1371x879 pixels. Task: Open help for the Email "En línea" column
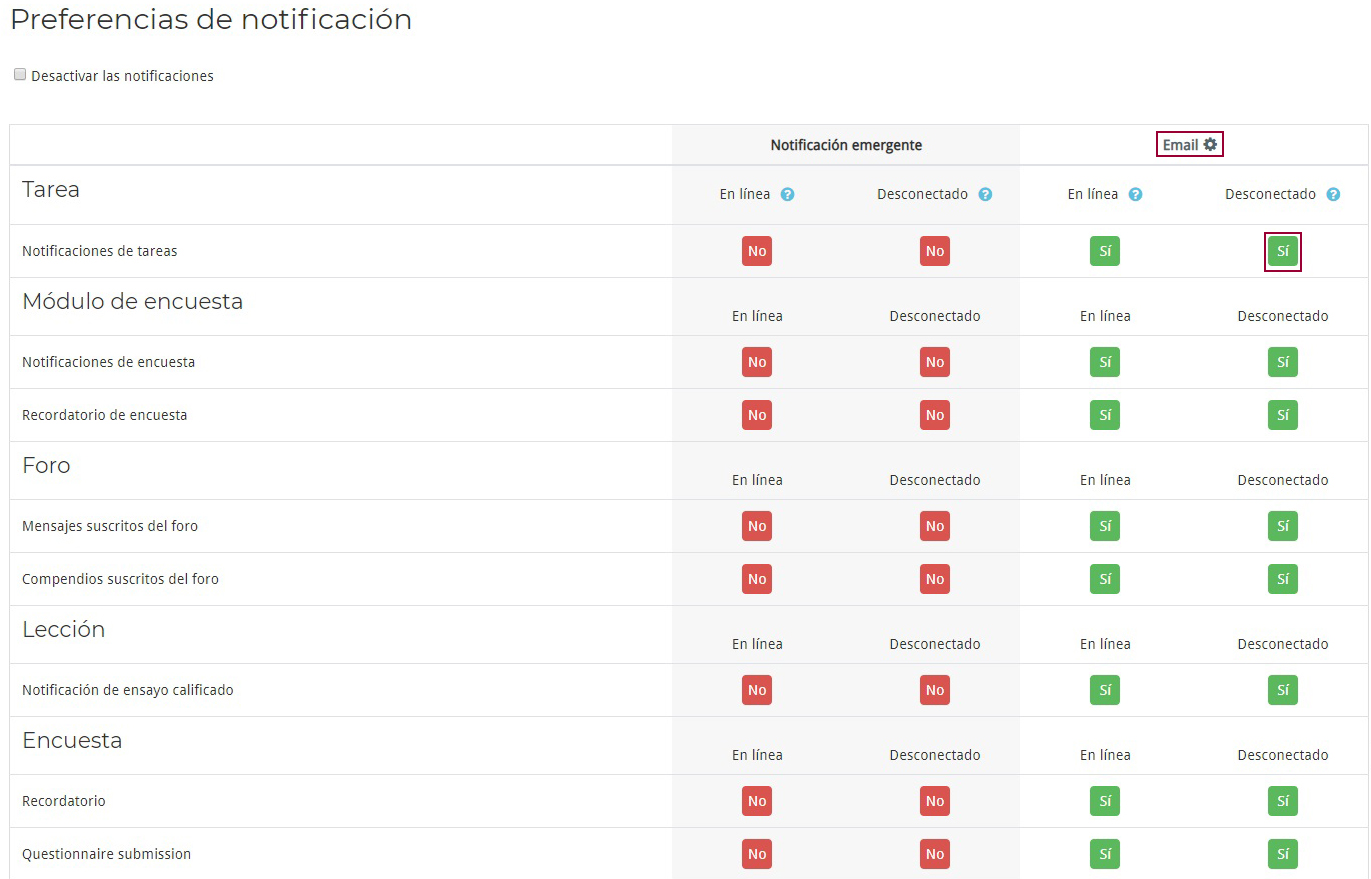point(1136,194)
